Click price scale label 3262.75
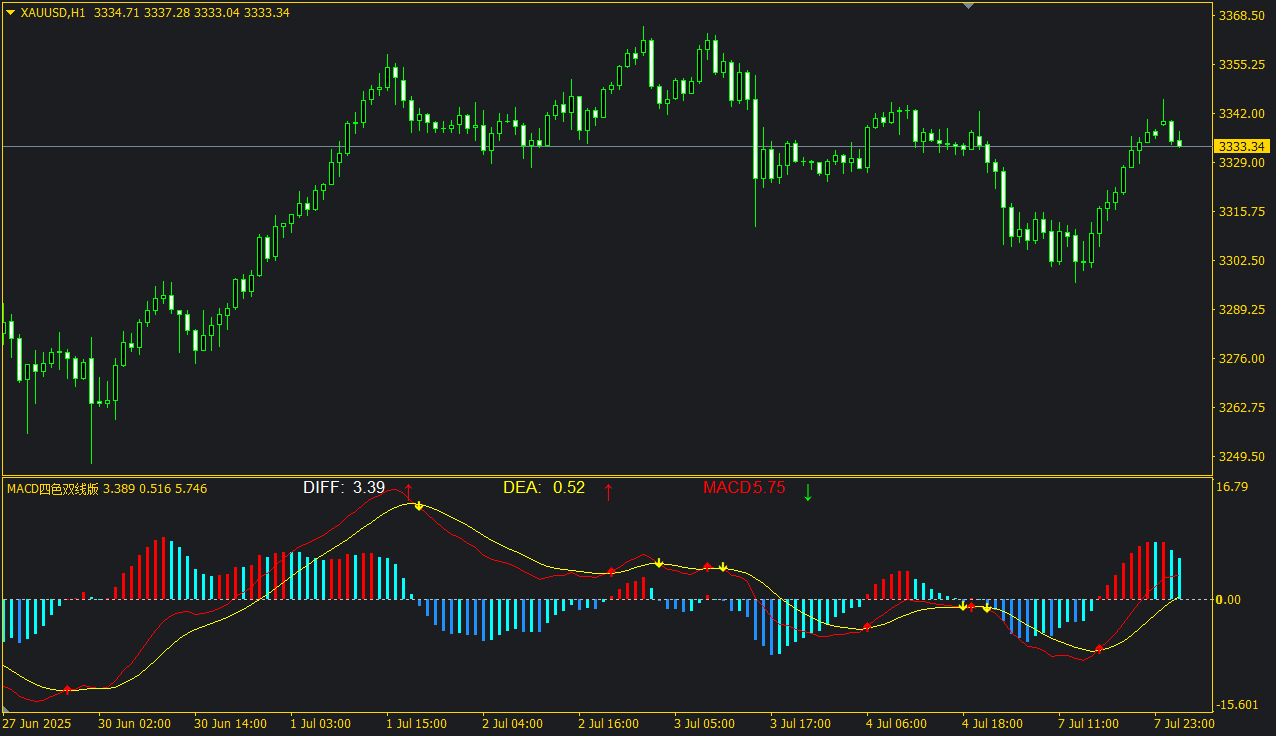The image size is (1276, 736). click(x=1241, y=408)
